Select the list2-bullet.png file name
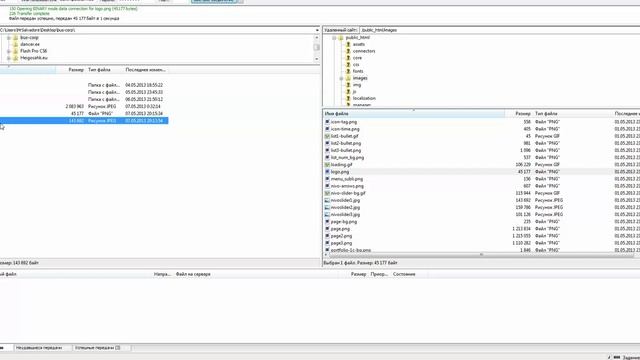 tap(346, 143)
